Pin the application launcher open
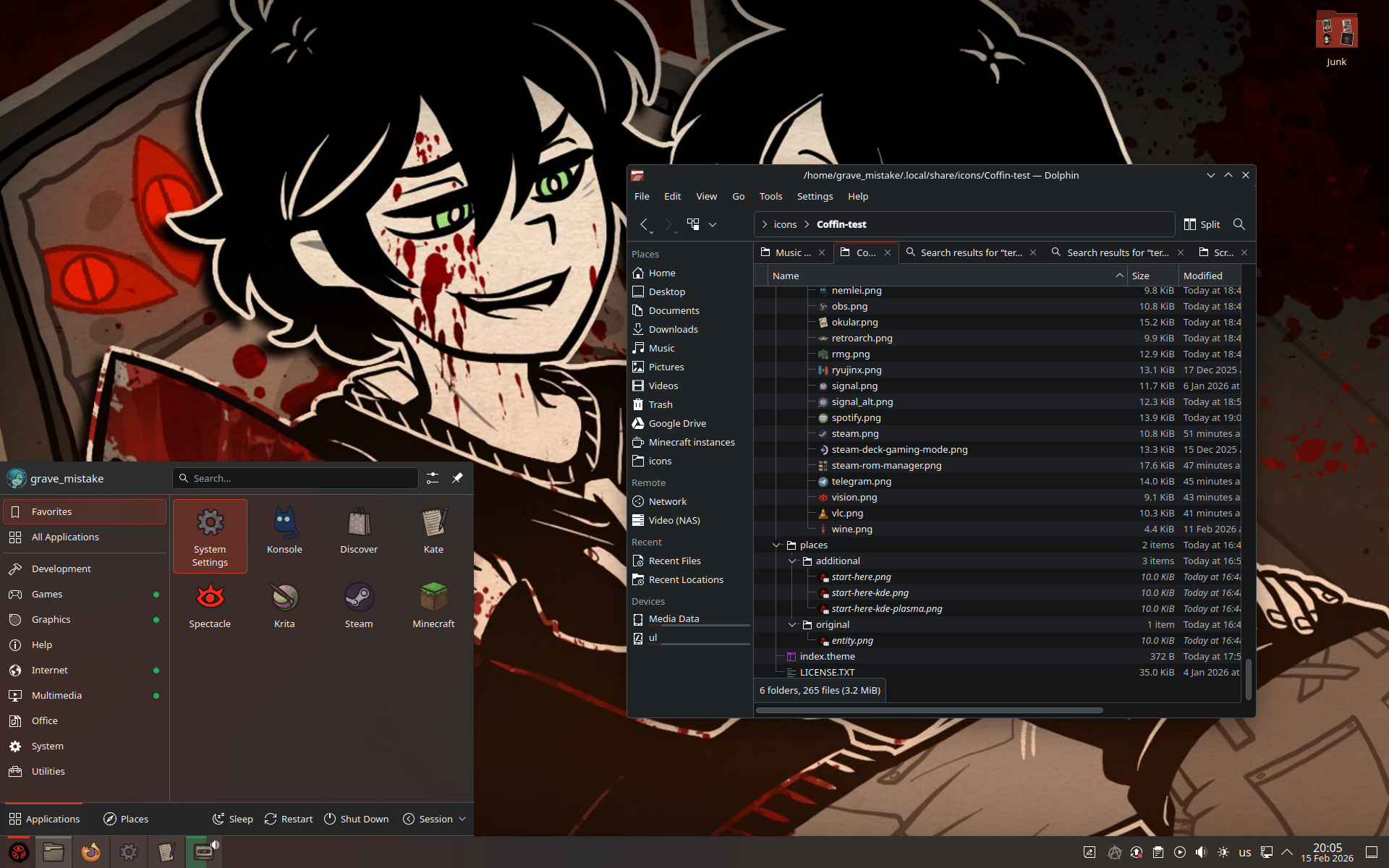The width and height of the screenshot is (1389, 868). [x=457, y=478]
